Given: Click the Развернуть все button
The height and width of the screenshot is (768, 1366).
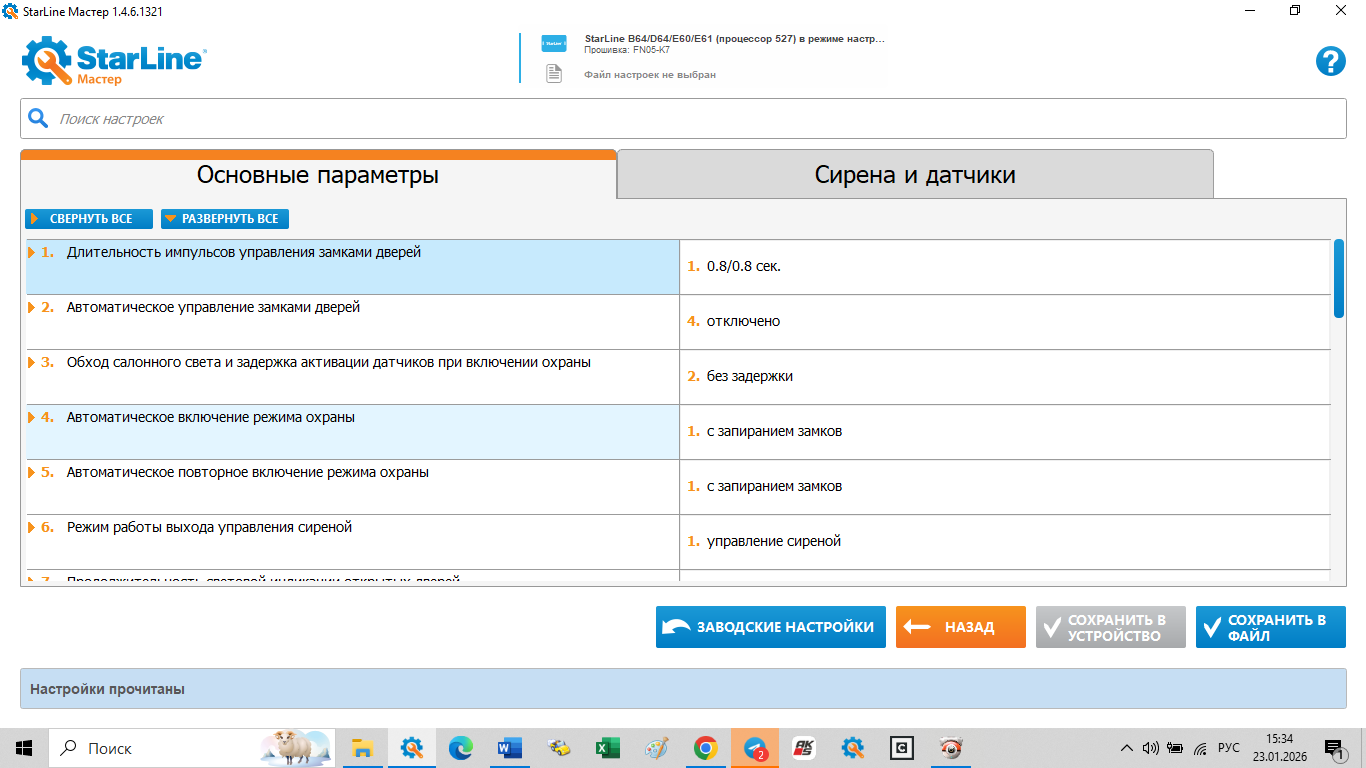Looking at the screenshot, I should point(224,218).
